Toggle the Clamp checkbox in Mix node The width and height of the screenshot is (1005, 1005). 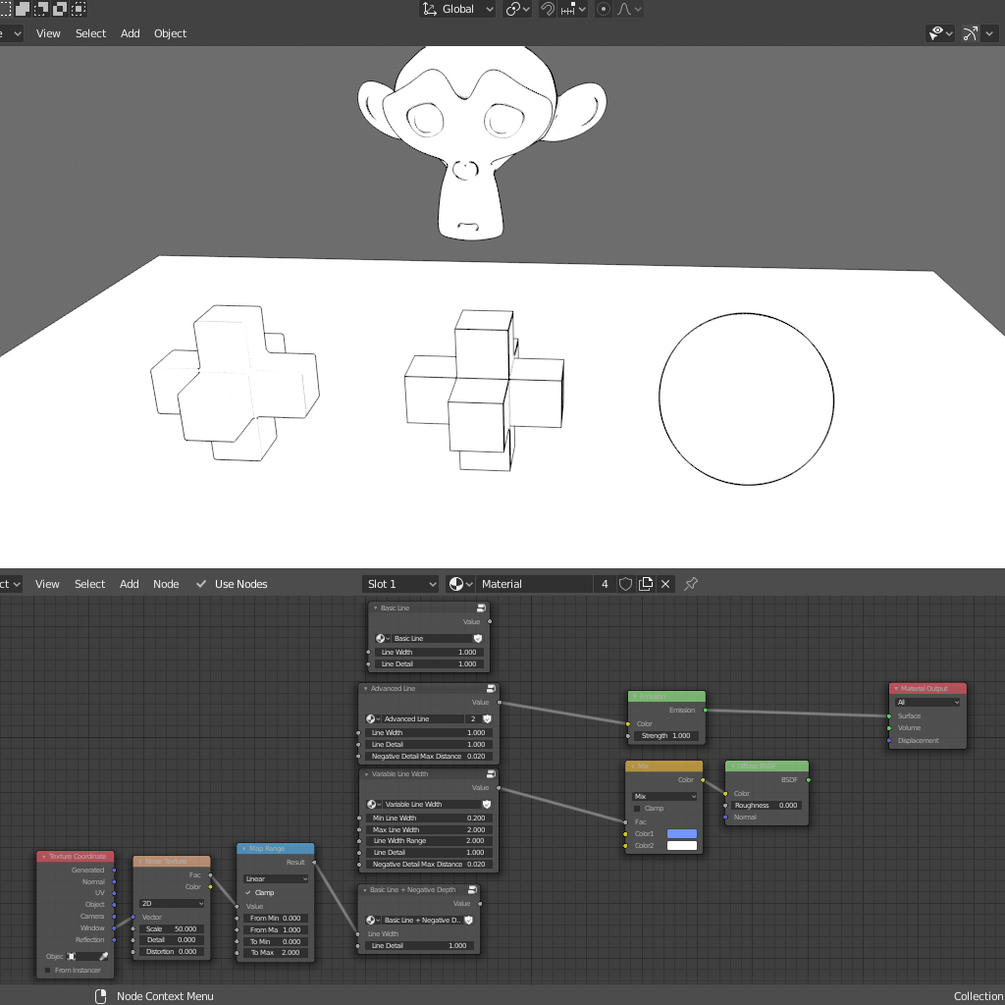coord(637,809)
